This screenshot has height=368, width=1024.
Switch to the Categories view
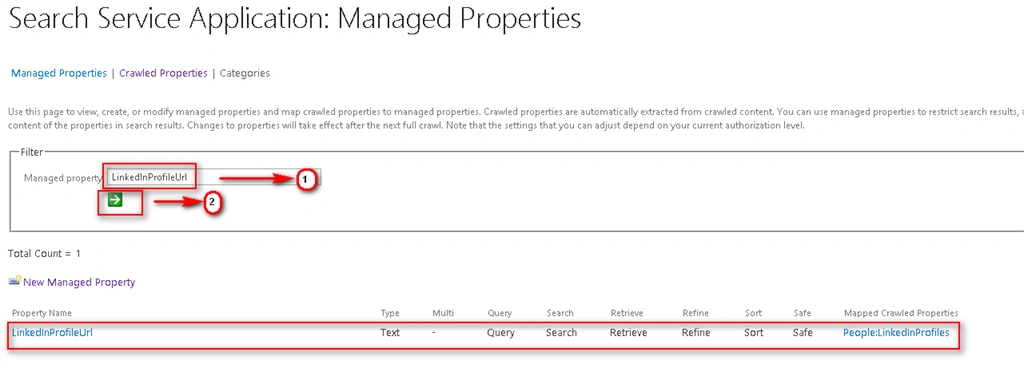(245, 73)
